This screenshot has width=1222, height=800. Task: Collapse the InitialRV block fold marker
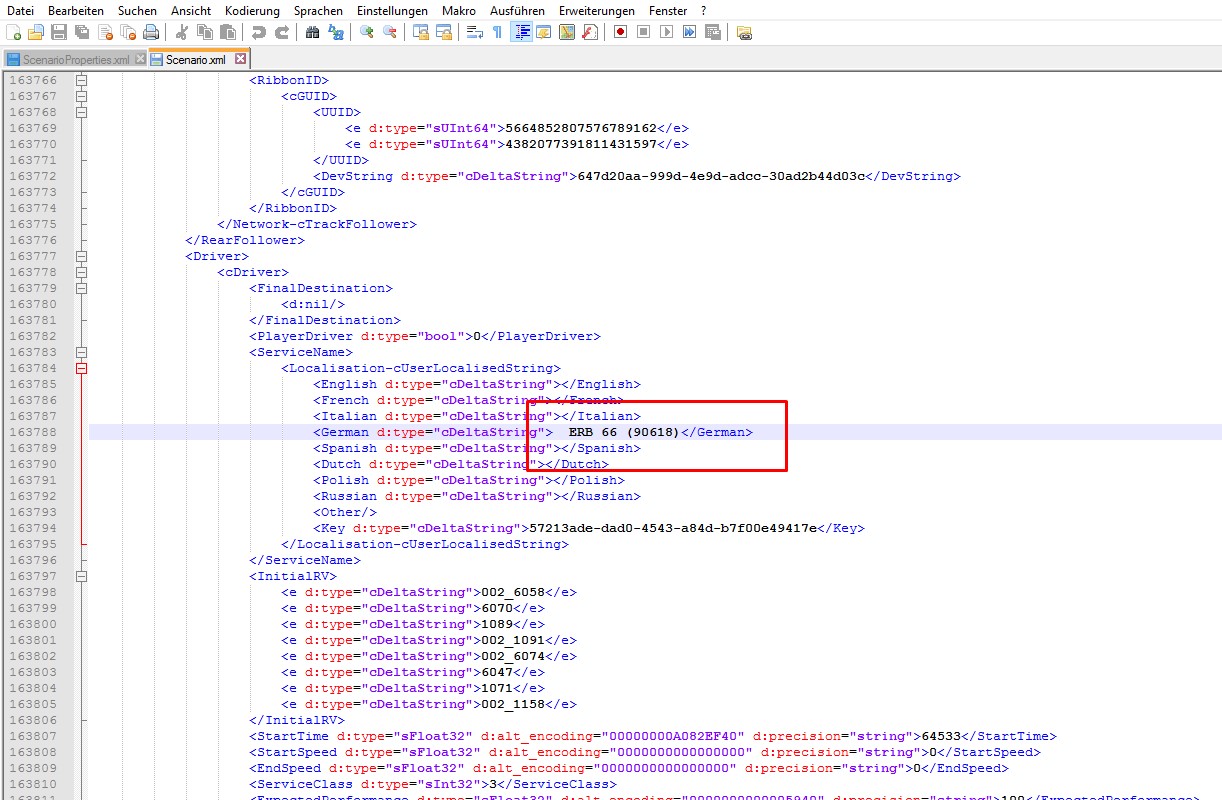pos(83,576)
